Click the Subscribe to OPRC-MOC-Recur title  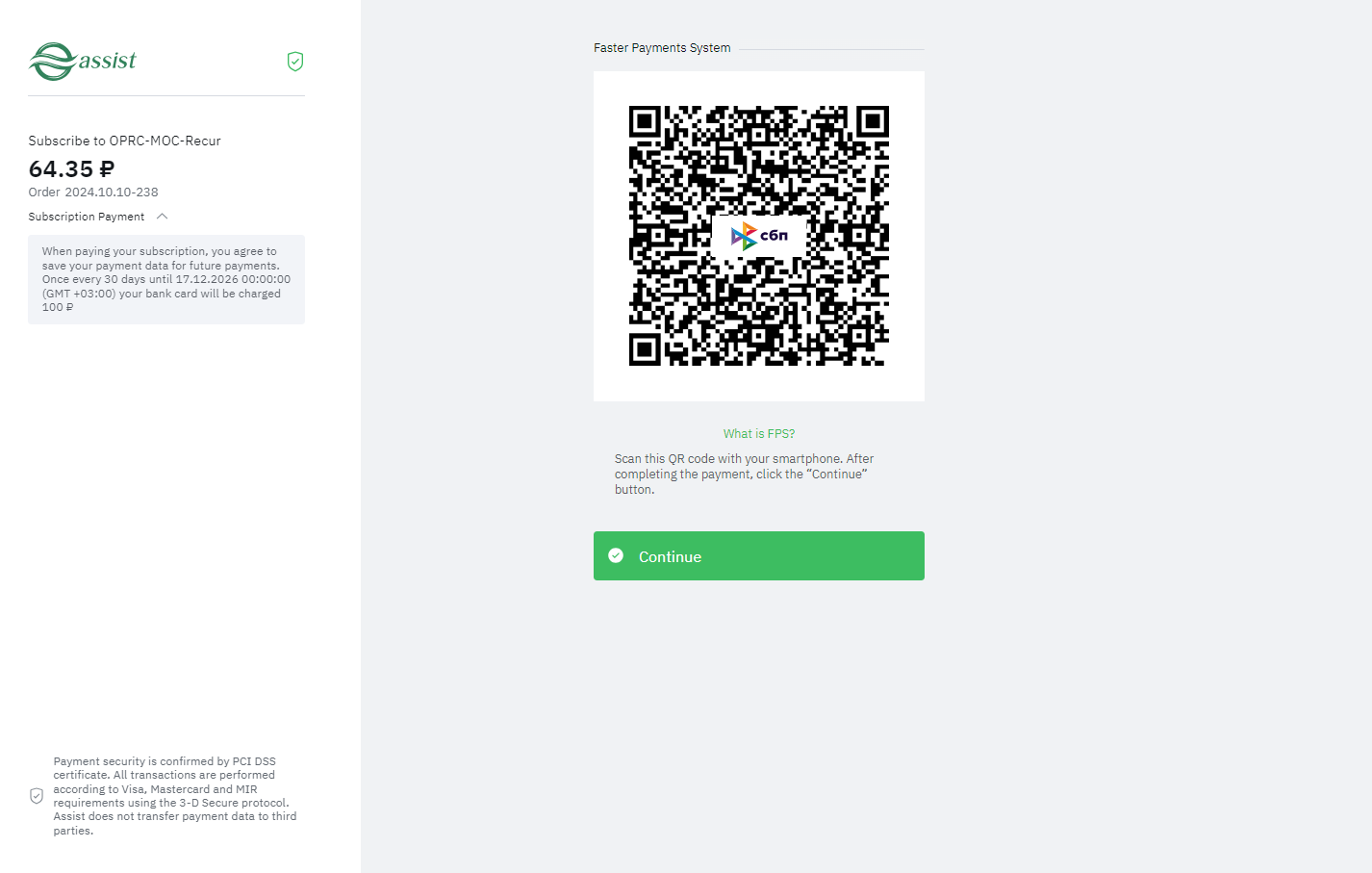point(124,141)
